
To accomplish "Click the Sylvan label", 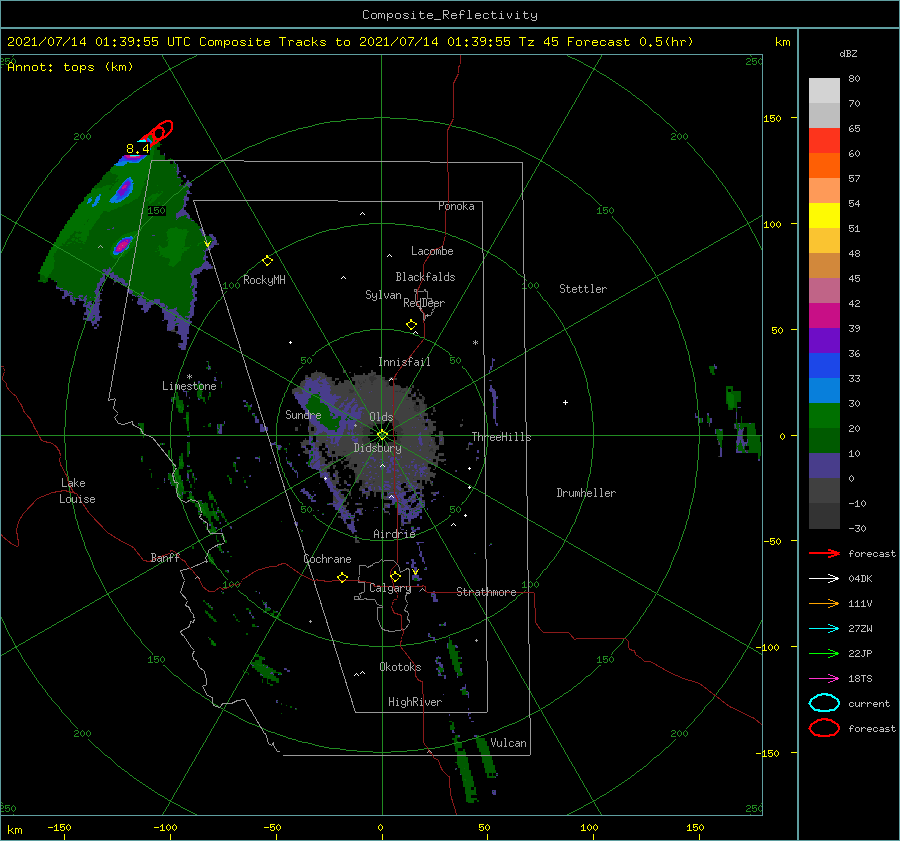I will [383, 295].
